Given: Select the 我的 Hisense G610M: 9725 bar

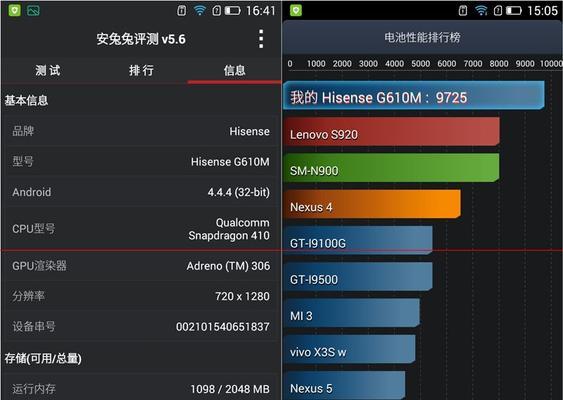Looking at the screenshot, I should [x=414, y=95].
